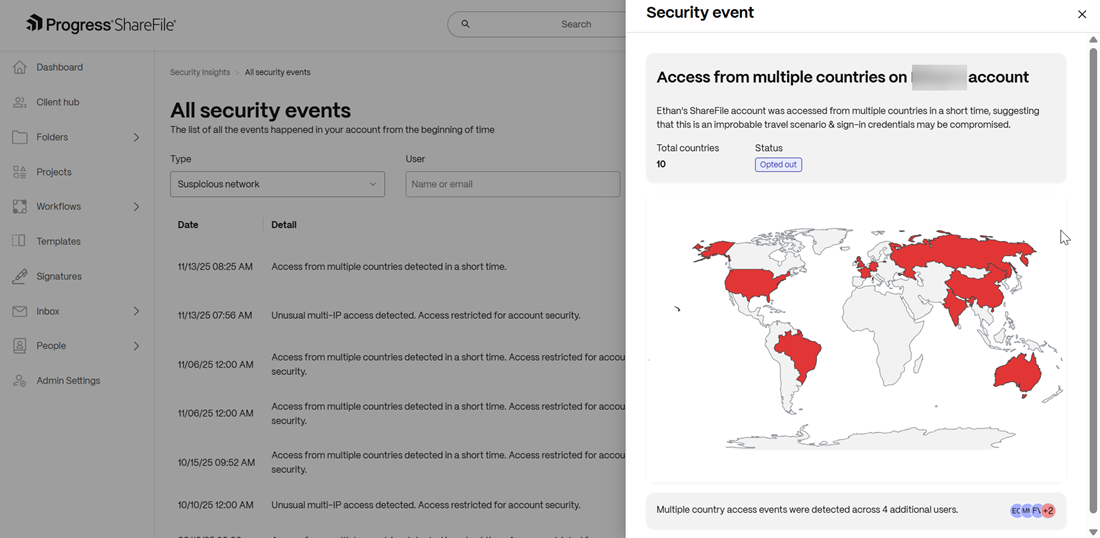Image resolution: width=1100 pixels, height=538 pixels.
Task: Click the Opted out status badge
Action: point(778,164)
